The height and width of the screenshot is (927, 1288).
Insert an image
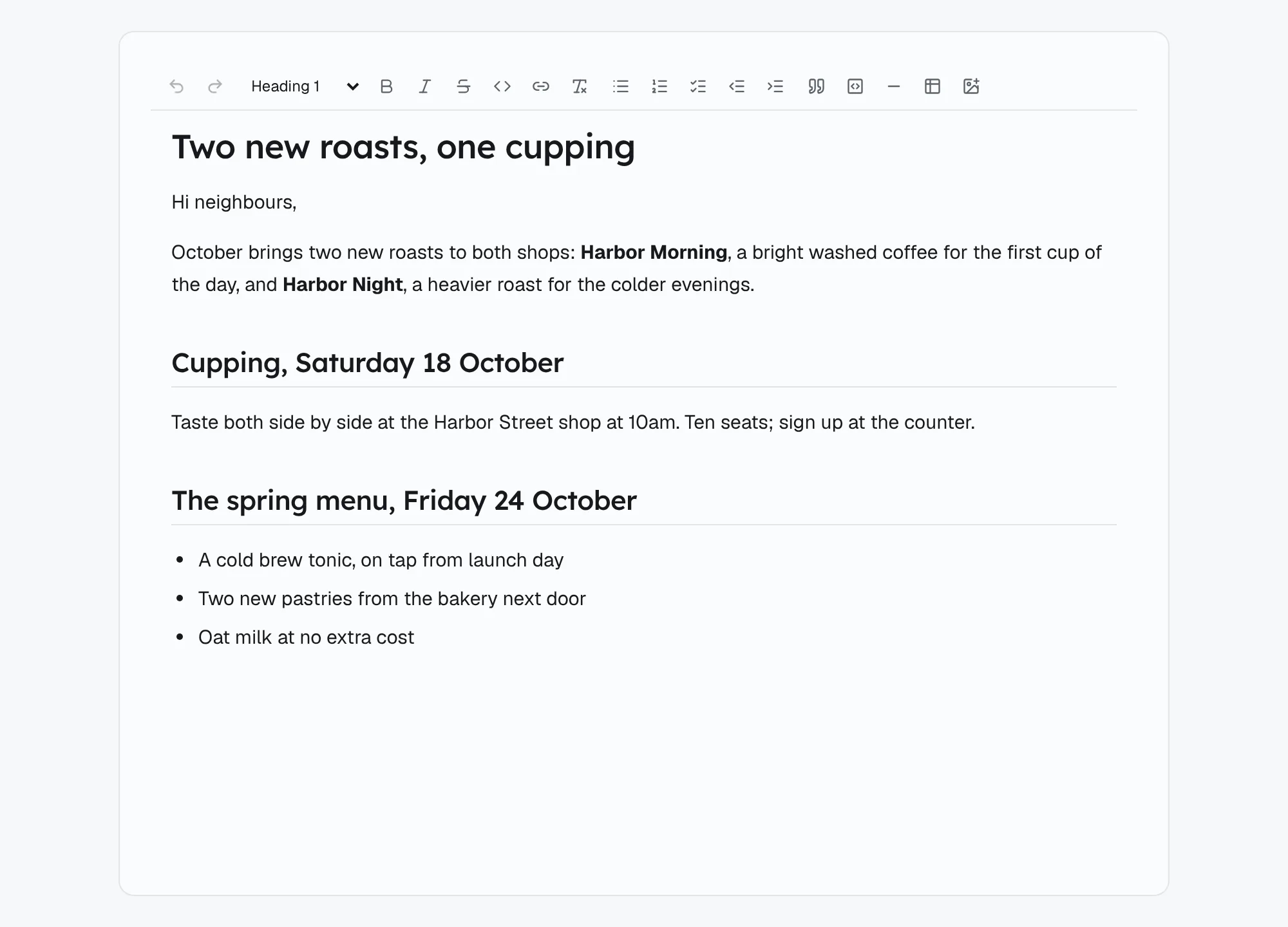pyautogui.click(x=971, y=86)
